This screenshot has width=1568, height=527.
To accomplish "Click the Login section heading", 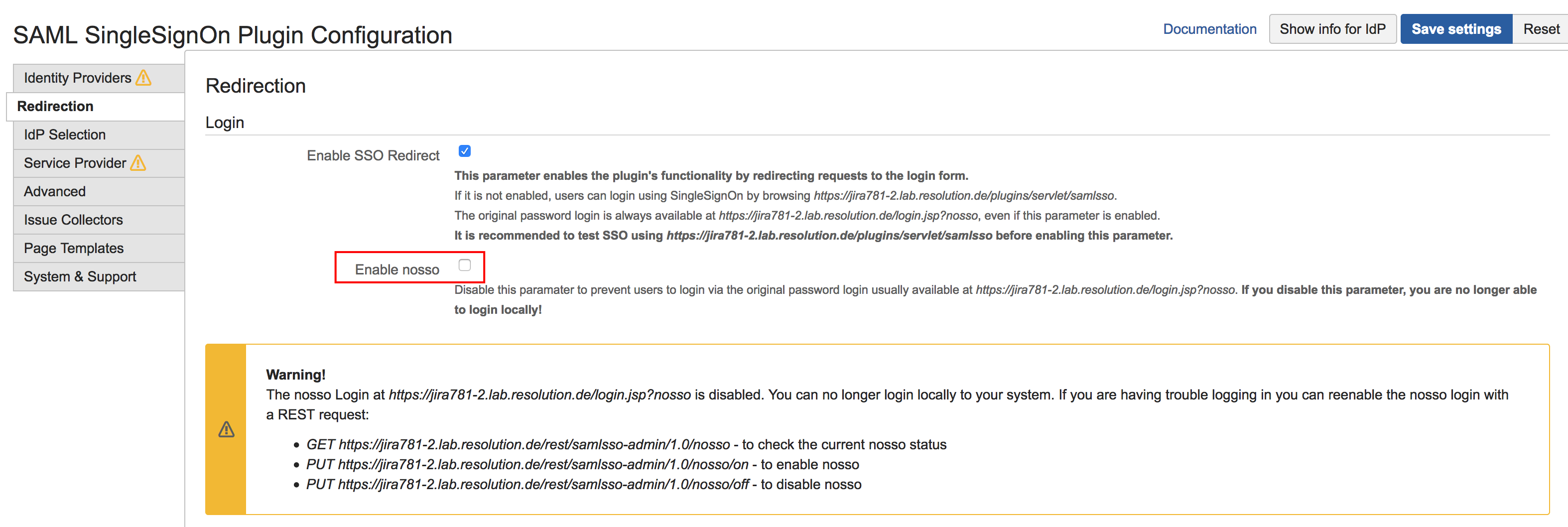I will pyautogui.click(x=225, y=123).
